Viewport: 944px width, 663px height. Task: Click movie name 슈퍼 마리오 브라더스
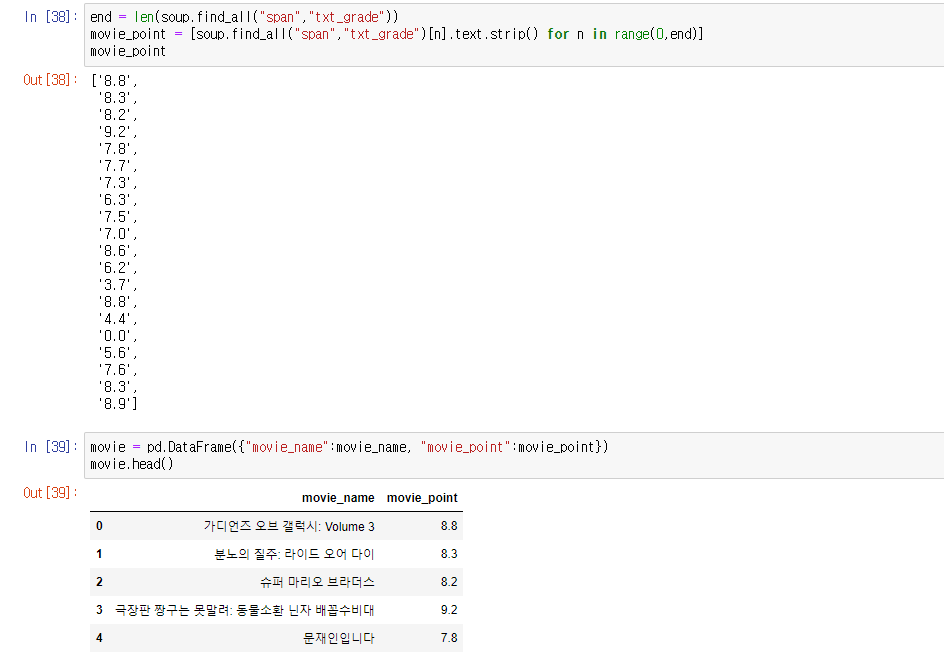(x=317, y=582)
